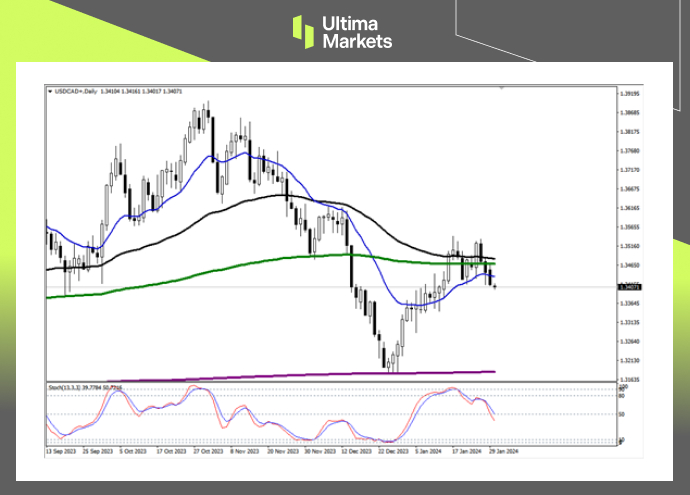The height and width of the screenshot is (495, 690).
Task: Click the stochastic 80 level label
Action: (x=623, y=394)
